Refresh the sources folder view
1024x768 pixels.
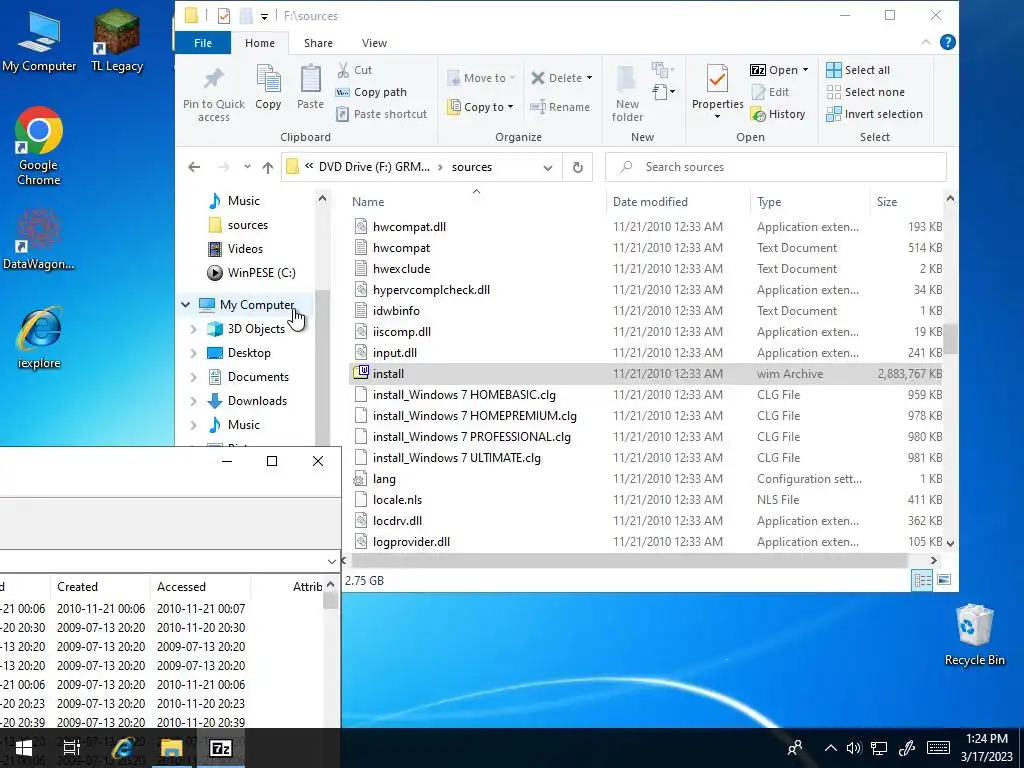(577, 167)
